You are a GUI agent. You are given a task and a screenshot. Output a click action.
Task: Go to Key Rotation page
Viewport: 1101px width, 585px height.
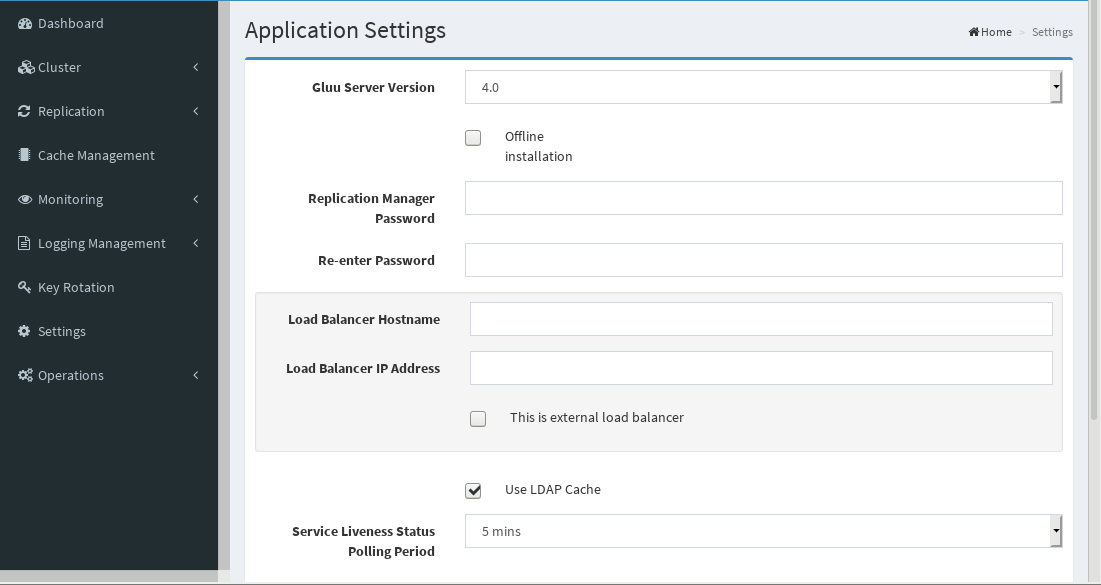pos(109,287)
